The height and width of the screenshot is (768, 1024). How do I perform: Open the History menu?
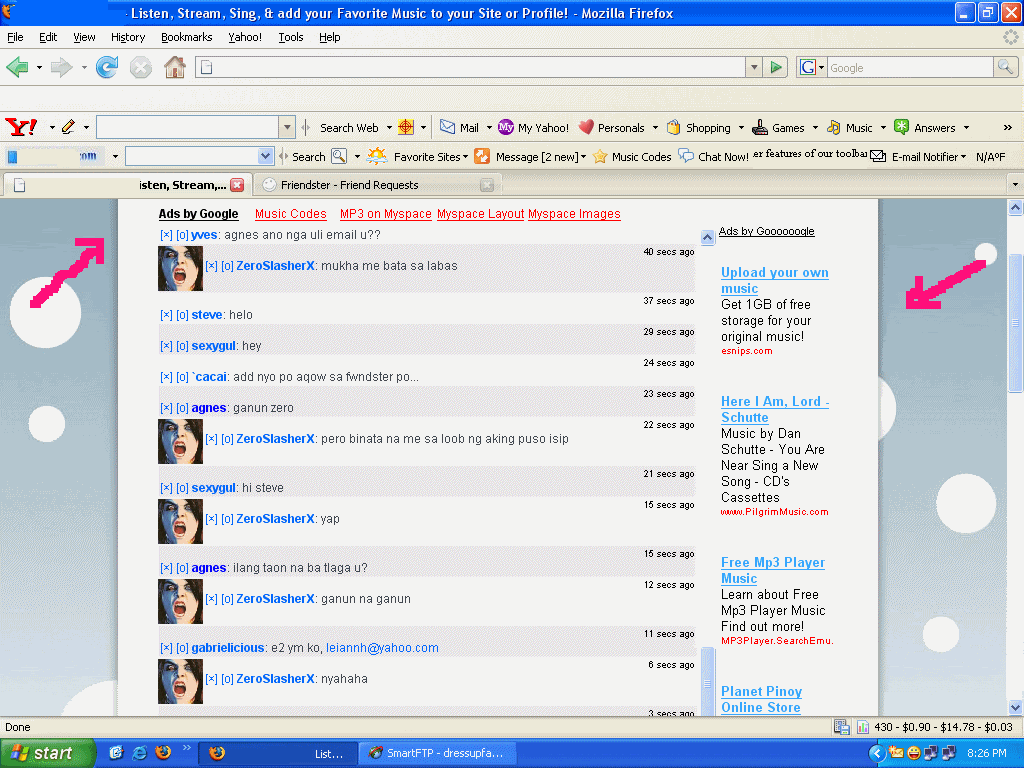click(127, 37)
